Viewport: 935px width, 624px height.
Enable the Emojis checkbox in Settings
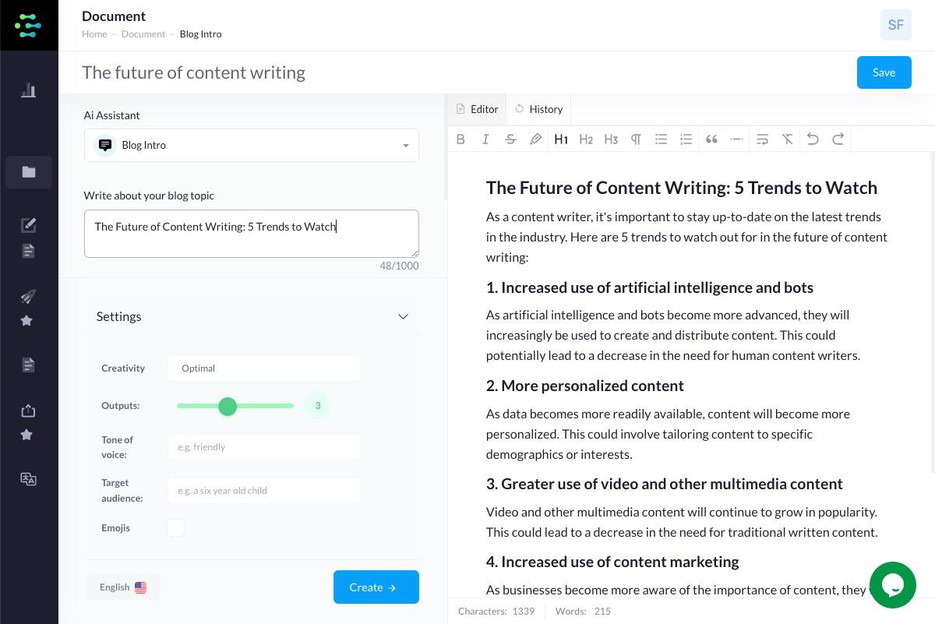pyautogui.click(x=176, y=527)
